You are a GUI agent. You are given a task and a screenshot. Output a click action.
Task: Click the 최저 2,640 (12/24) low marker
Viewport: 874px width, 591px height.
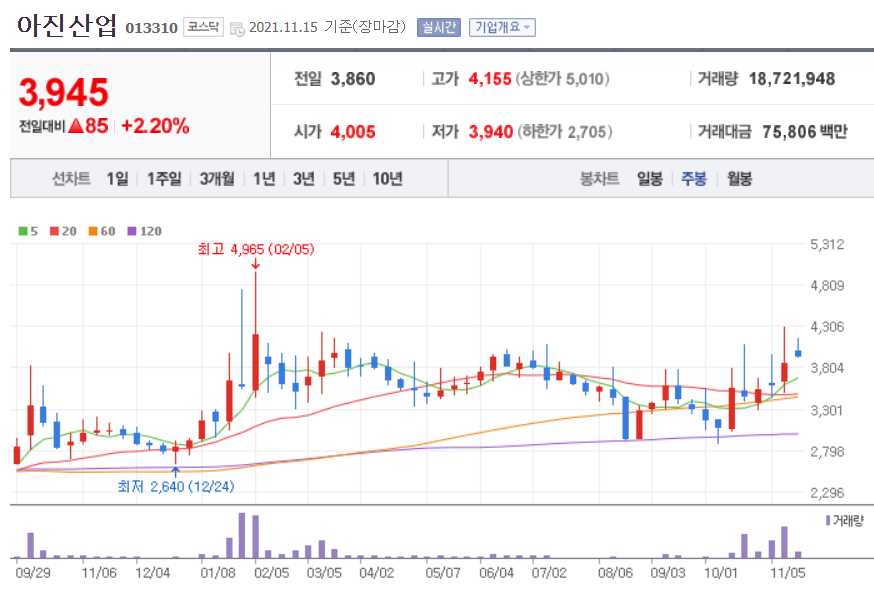(176, 486)
